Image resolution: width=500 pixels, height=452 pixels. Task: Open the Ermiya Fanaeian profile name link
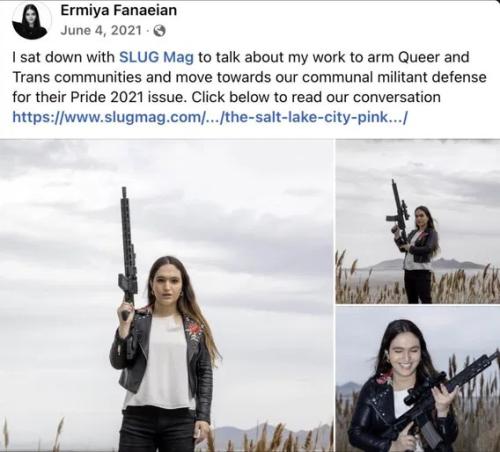119,10
